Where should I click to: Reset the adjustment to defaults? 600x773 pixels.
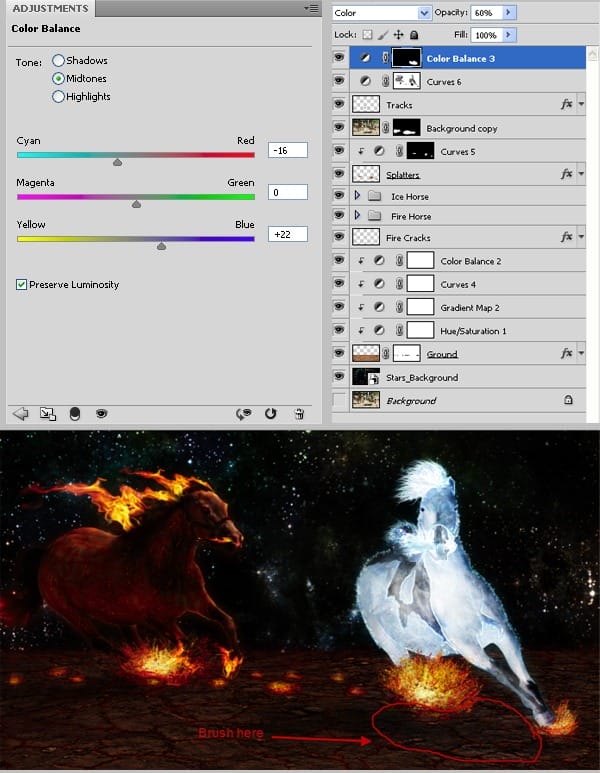tap(271, 414)
